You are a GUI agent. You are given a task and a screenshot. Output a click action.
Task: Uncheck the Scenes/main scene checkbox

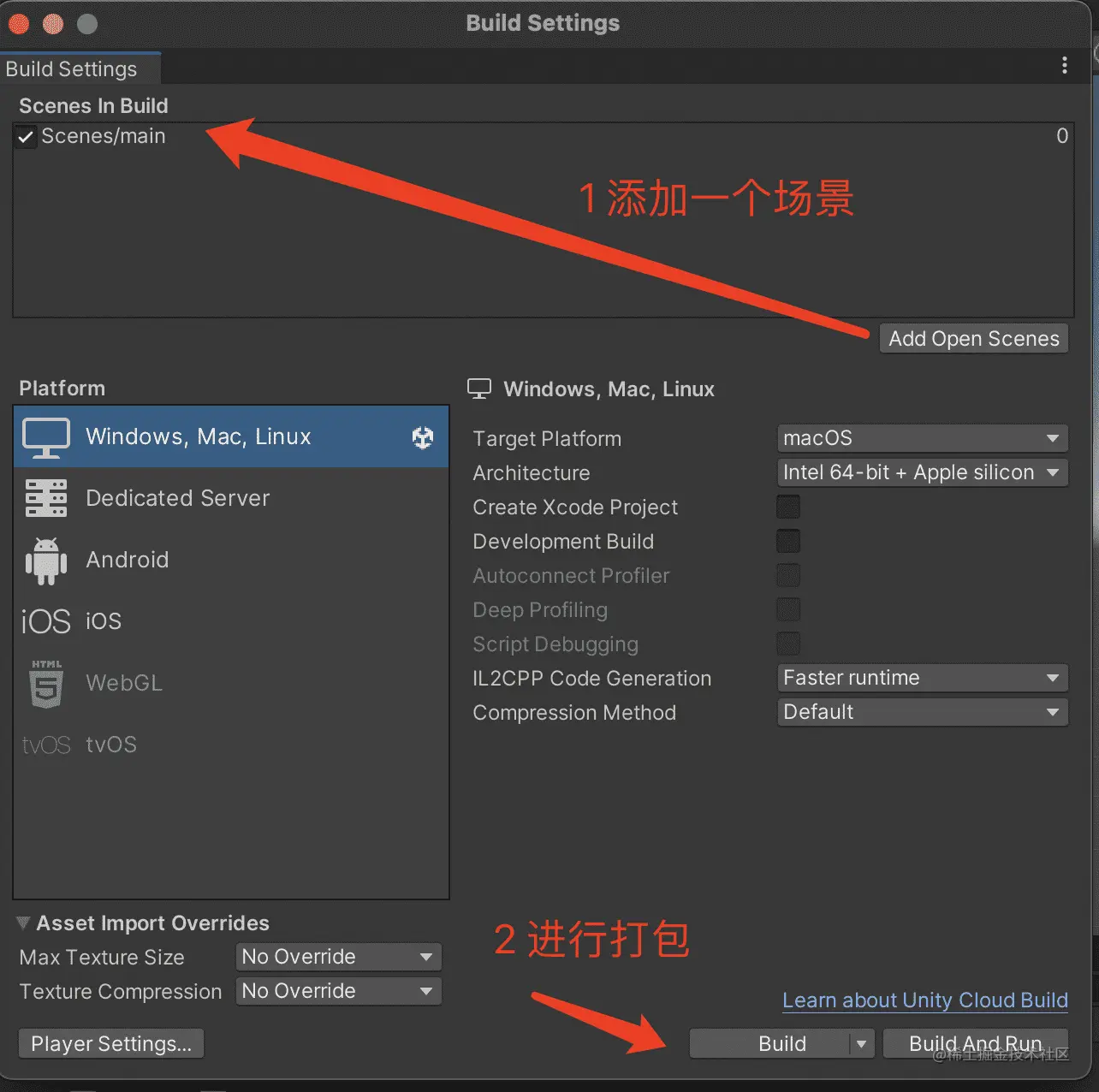(x=27, y=136)
